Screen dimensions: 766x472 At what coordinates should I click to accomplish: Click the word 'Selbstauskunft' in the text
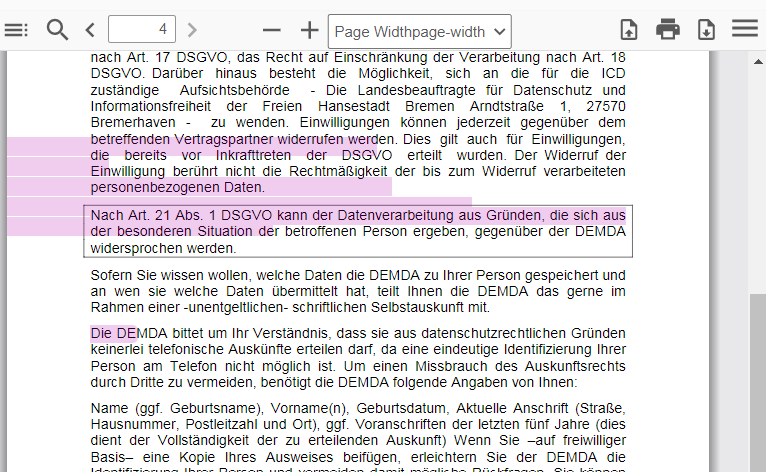click(417, 307)
